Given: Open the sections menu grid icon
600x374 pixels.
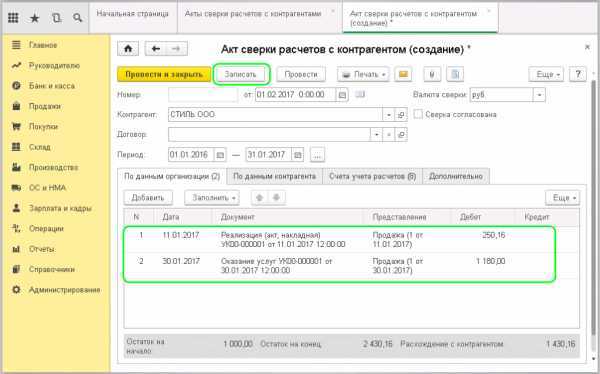Looking at the screenshot, I should tap(13, 18).
